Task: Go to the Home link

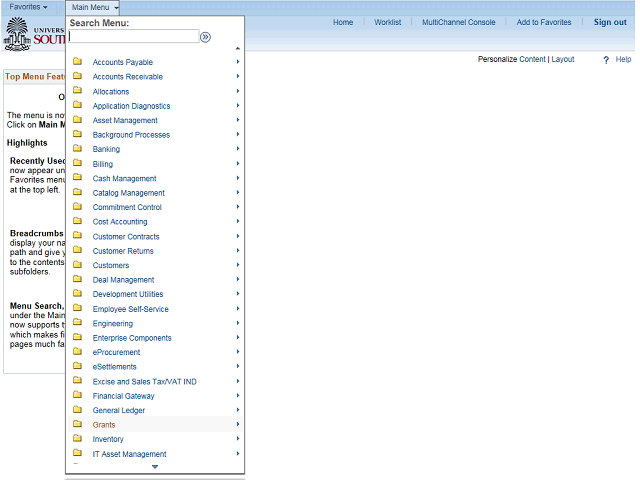Action: pyautogui.click(x=343, y=22)
